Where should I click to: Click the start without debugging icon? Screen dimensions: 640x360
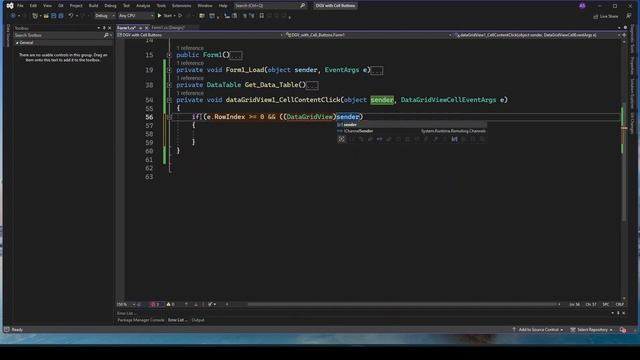click(x=180, y=16)
